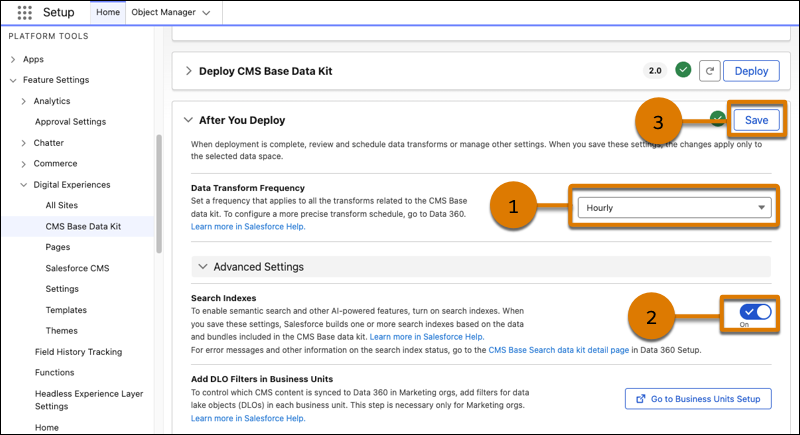This screenshot has width=800, height=435.
Task: Expand the Deploy CMS Base Data Kit section
Action: [189, 71]
